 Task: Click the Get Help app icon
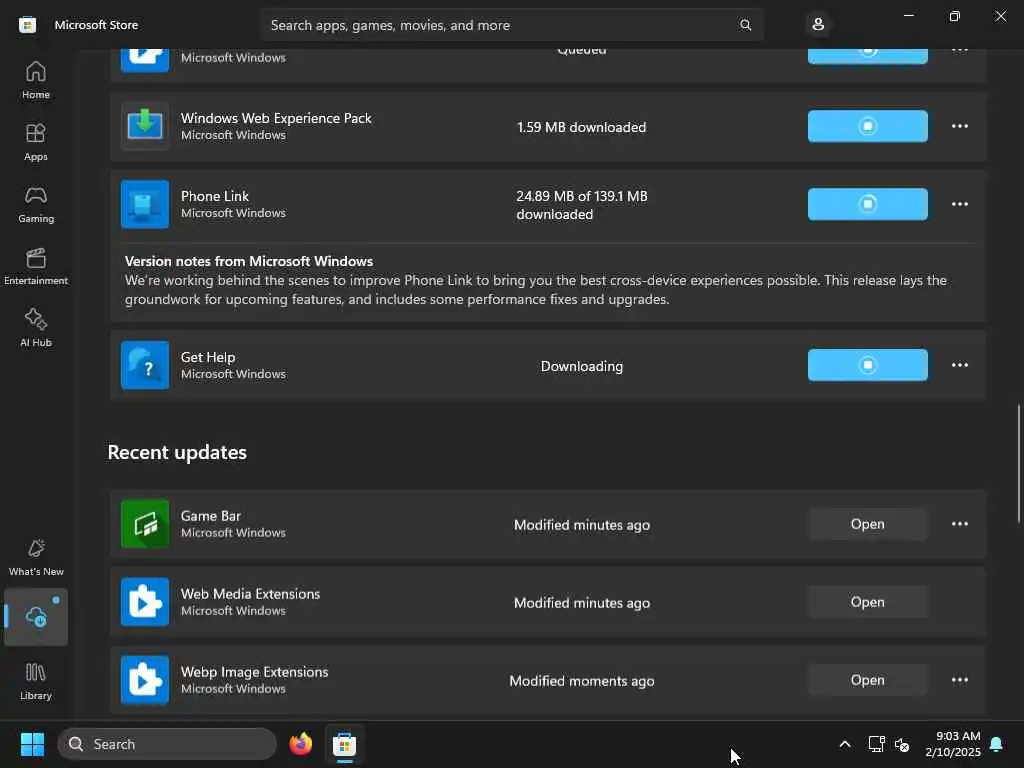pyautogui.click(x=145, y=365)
